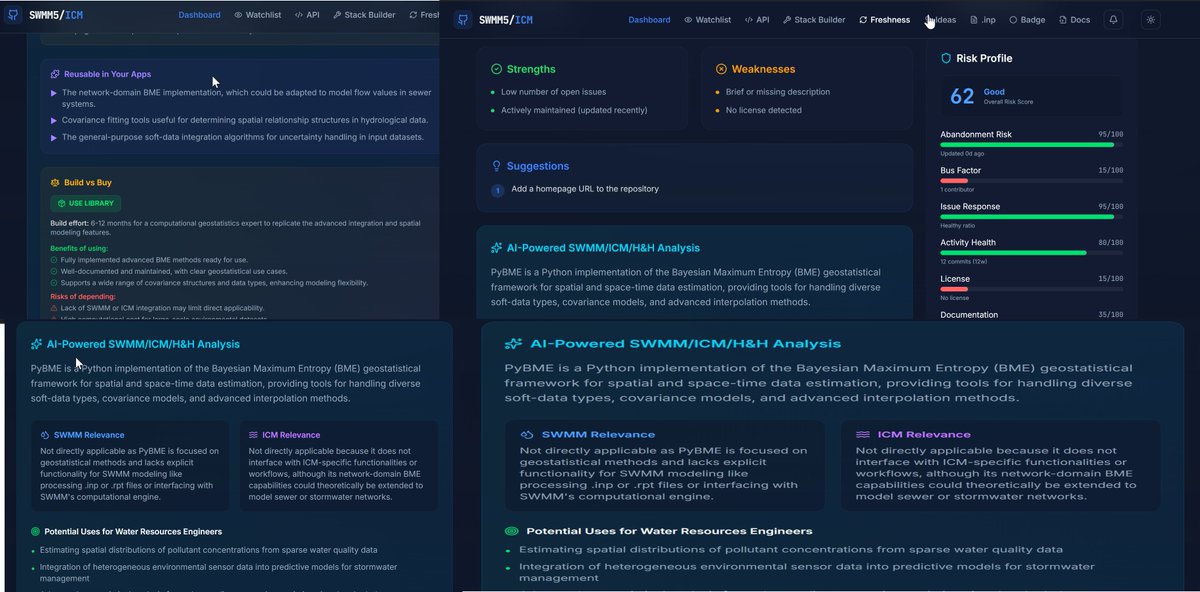1200x592 pixels.
Task: Open the Badge nav item
Action: click(x=1027, y=19)
